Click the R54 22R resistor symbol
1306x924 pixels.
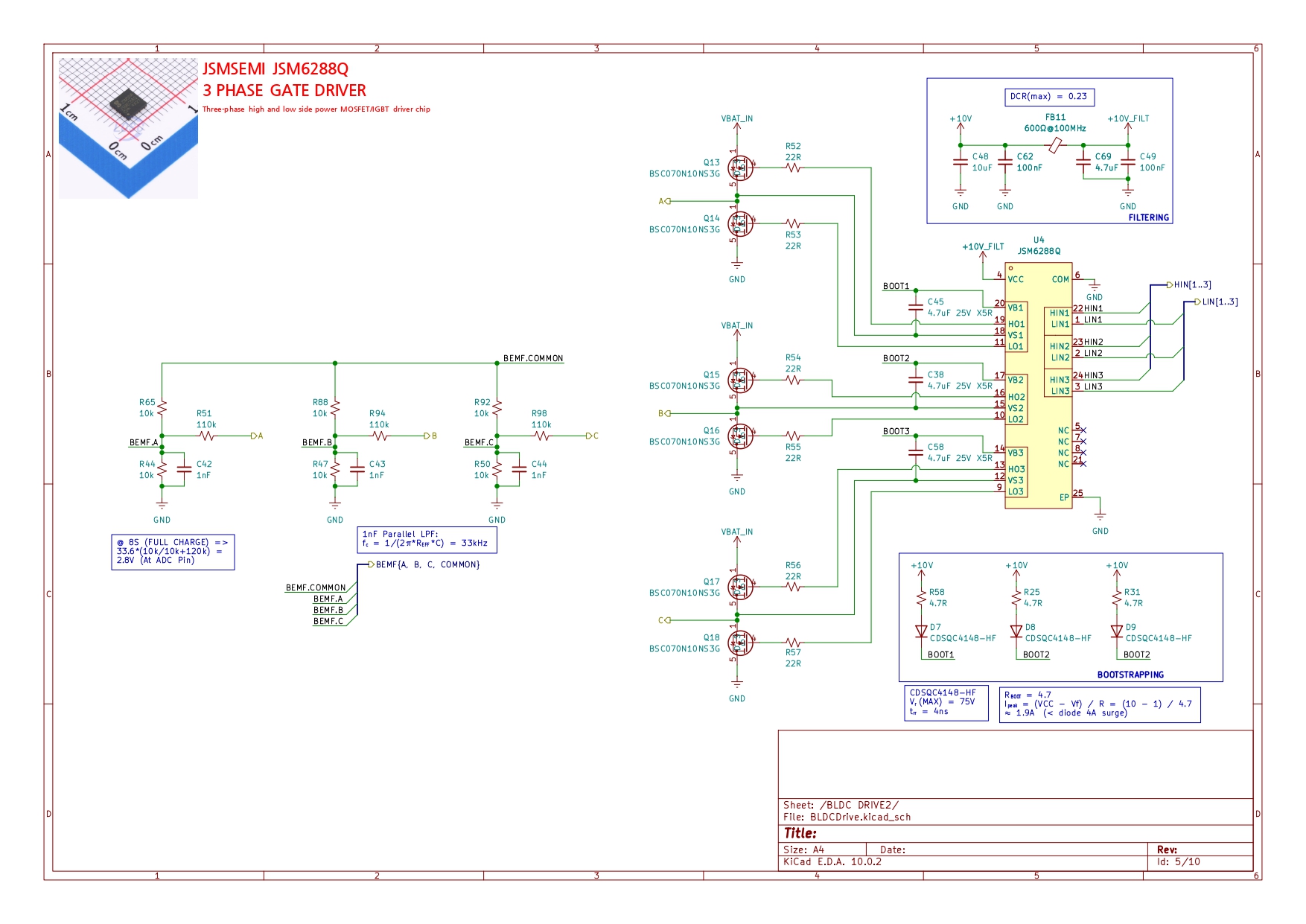[793, 380]
